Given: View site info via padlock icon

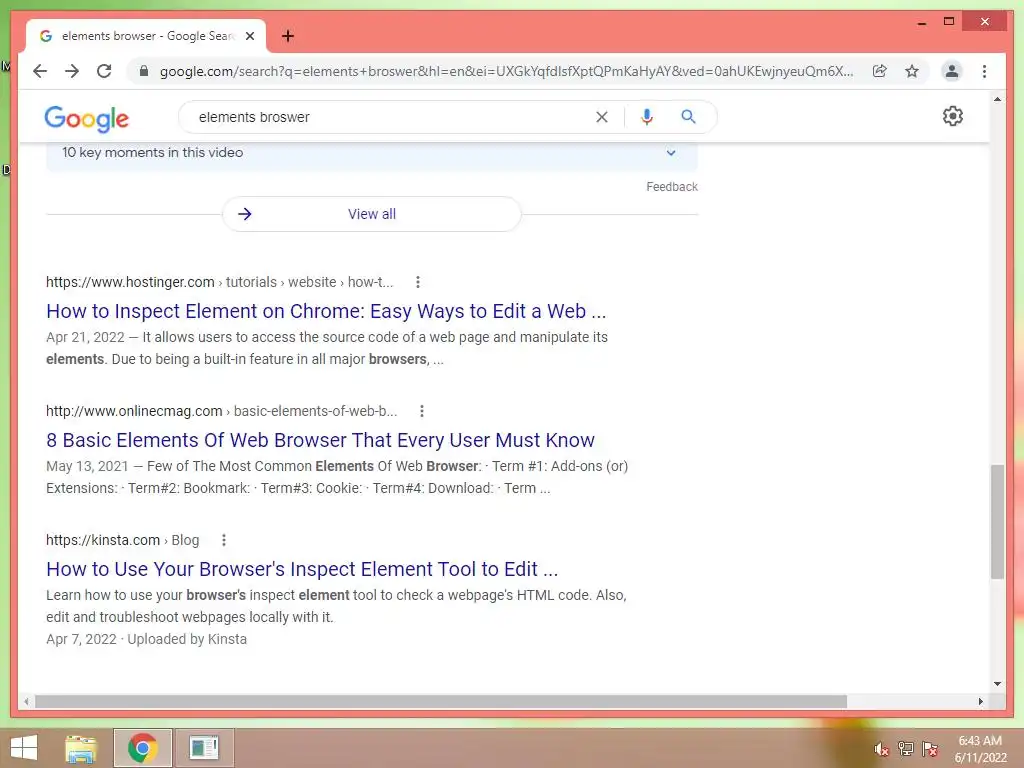Looking at the screenshot, I should click(144, 71).
